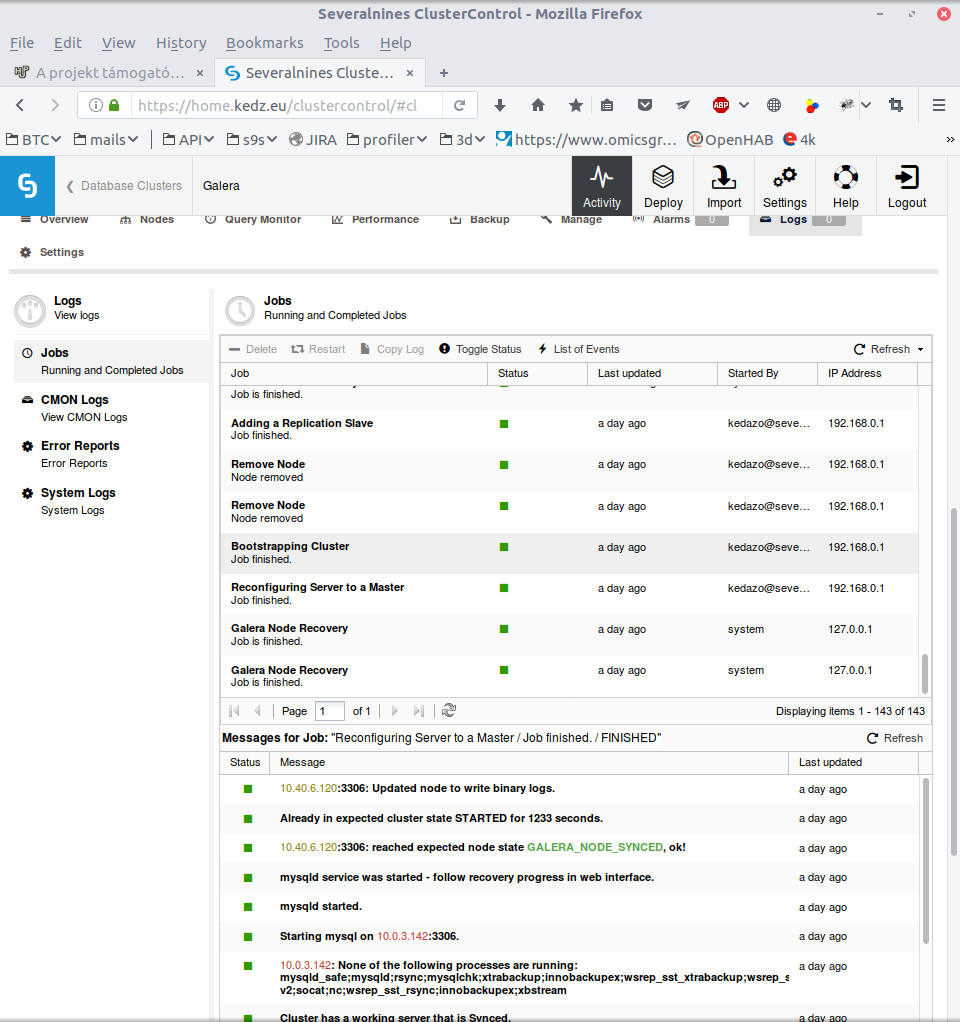
Task: Open the List of Events
Action: pyautogui.click(x=579, y=349)
